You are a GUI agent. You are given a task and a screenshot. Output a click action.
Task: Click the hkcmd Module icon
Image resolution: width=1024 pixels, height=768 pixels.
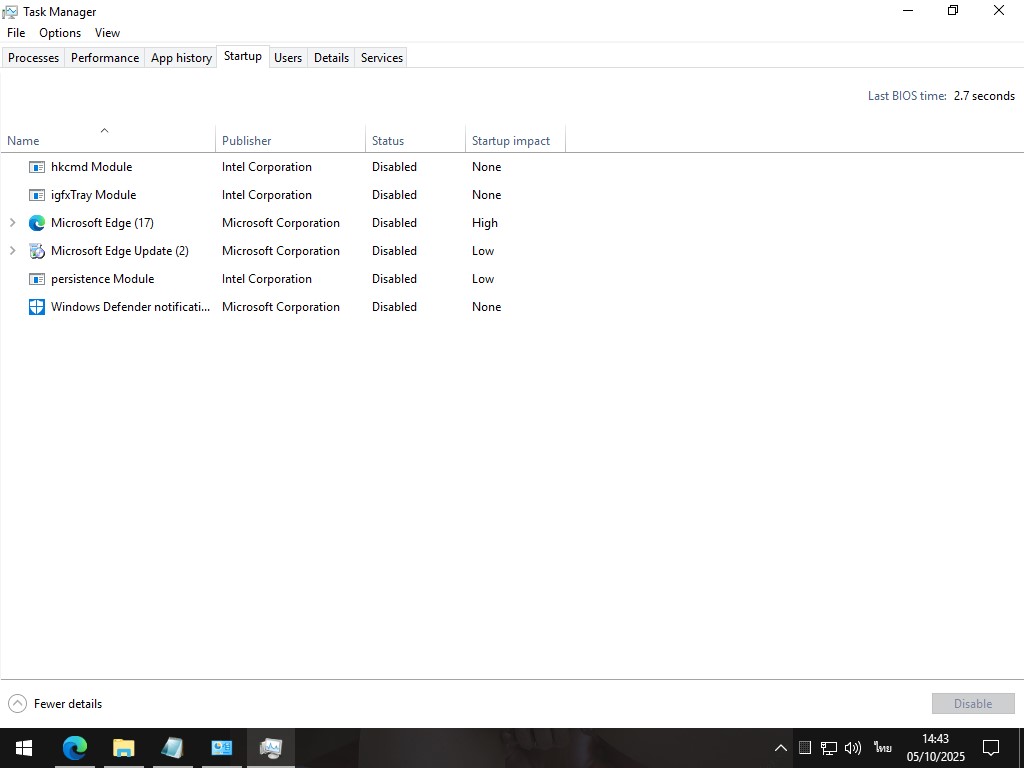(x=37, y=167)
